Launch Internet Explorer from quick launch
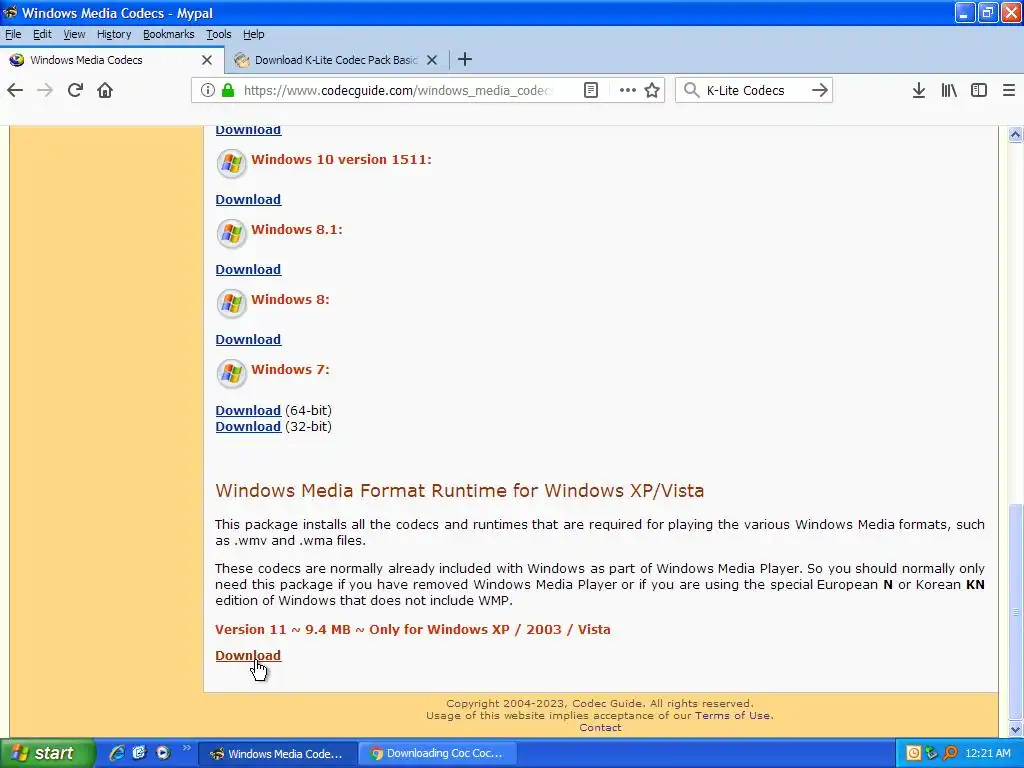 pos(117,753)
